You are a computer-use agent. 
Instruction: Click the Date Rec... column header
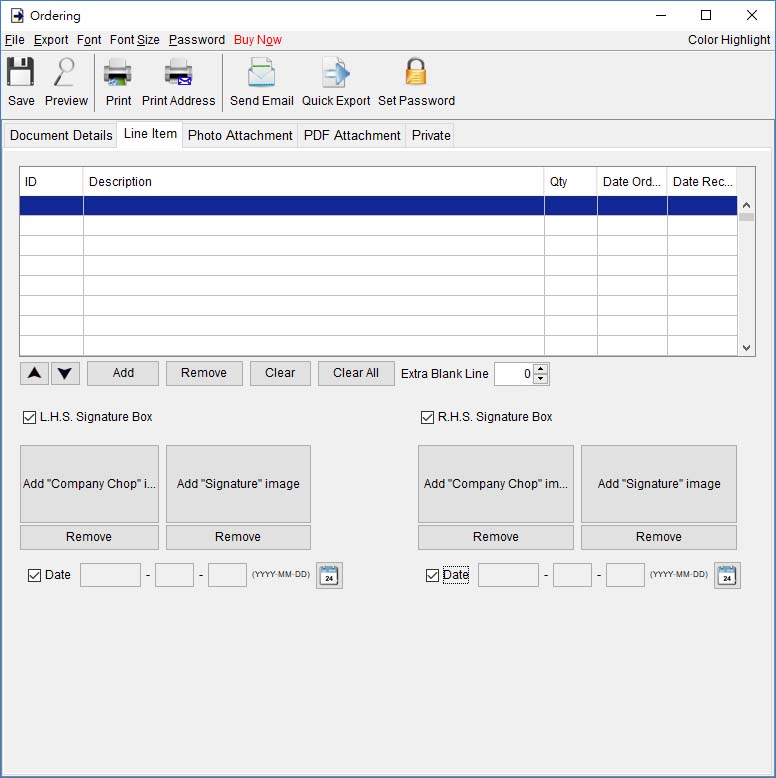click(x=702, y=182)
